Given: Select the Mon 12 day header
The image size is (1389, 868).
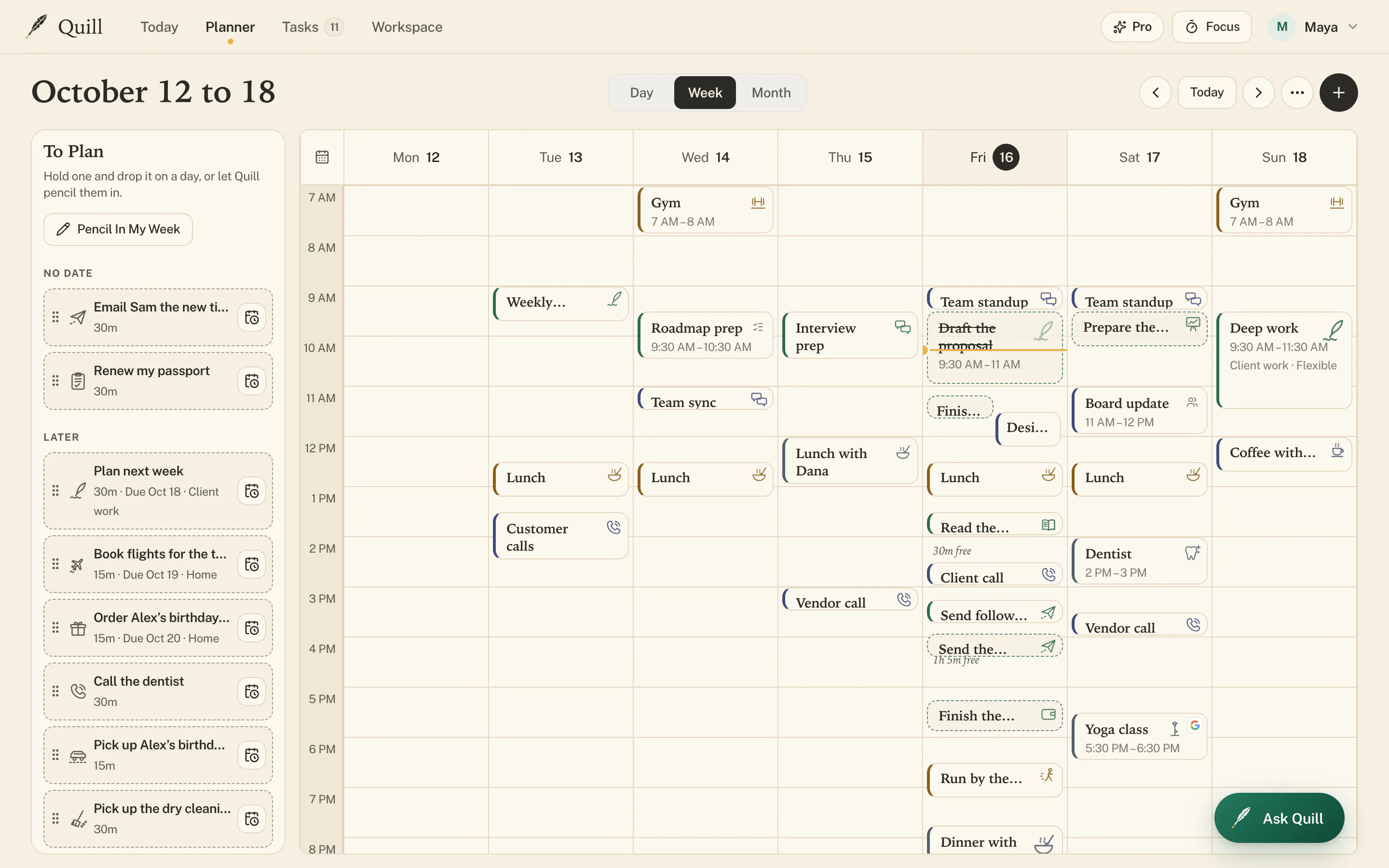Looking at the screenshot, I should click(416, 157).
